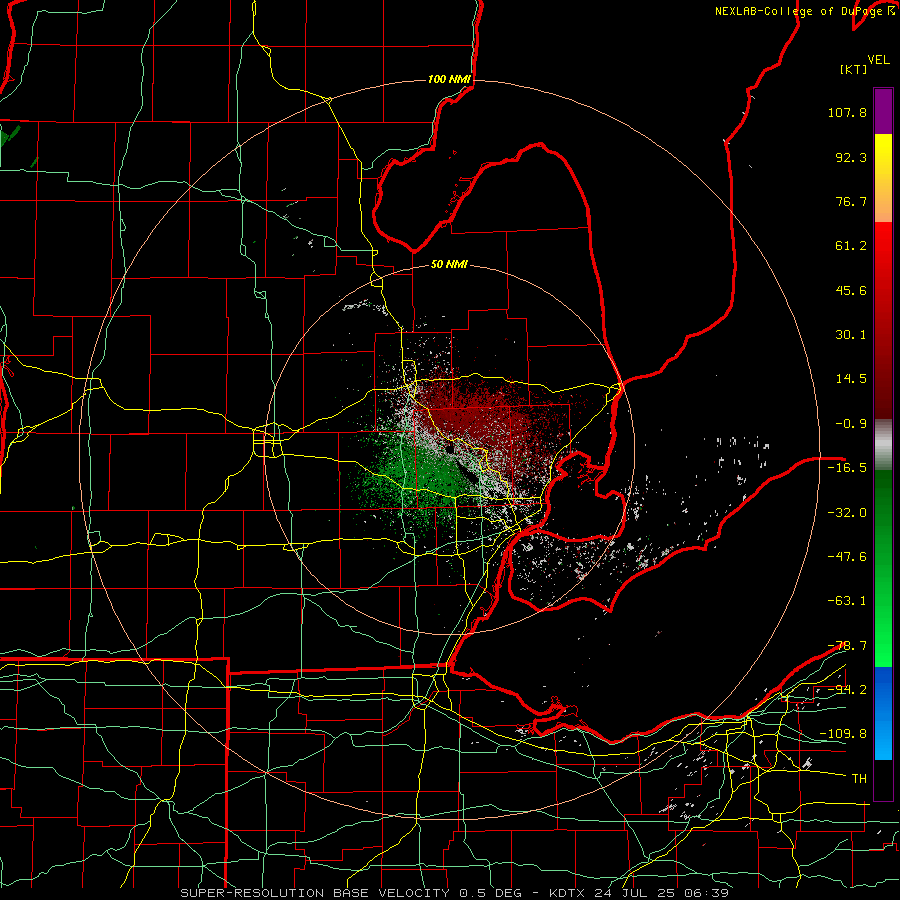Click the bright red segment of color bar
The image size is (900, 900).
(883, 255)
